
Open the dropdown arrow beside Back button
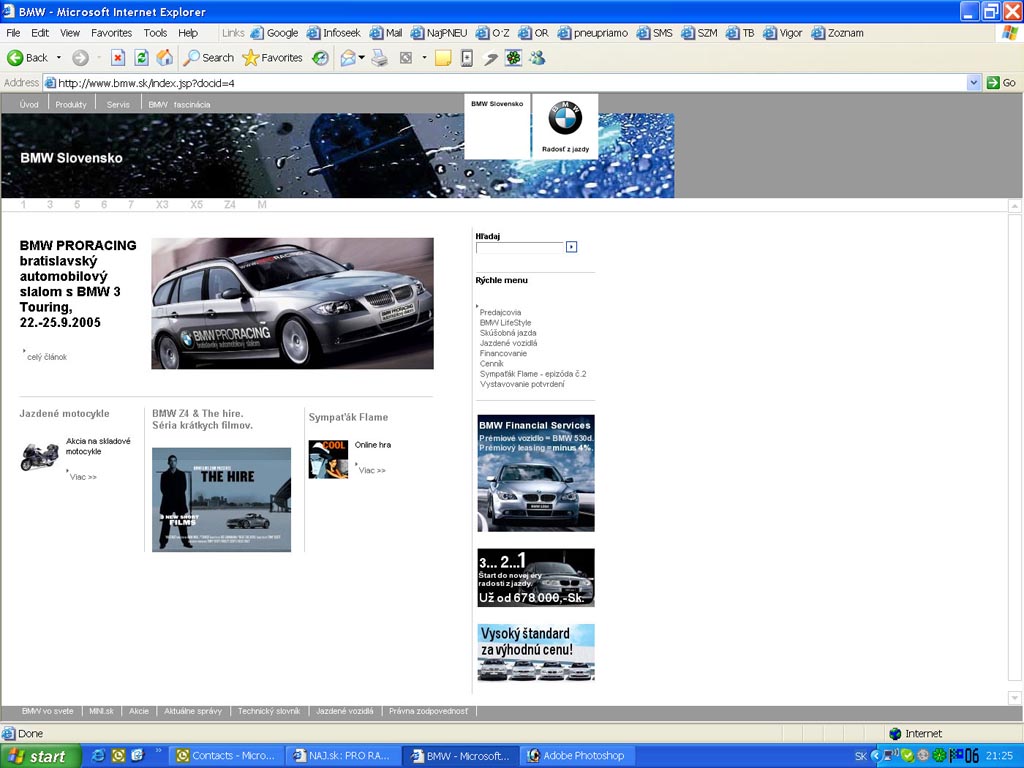59,58
